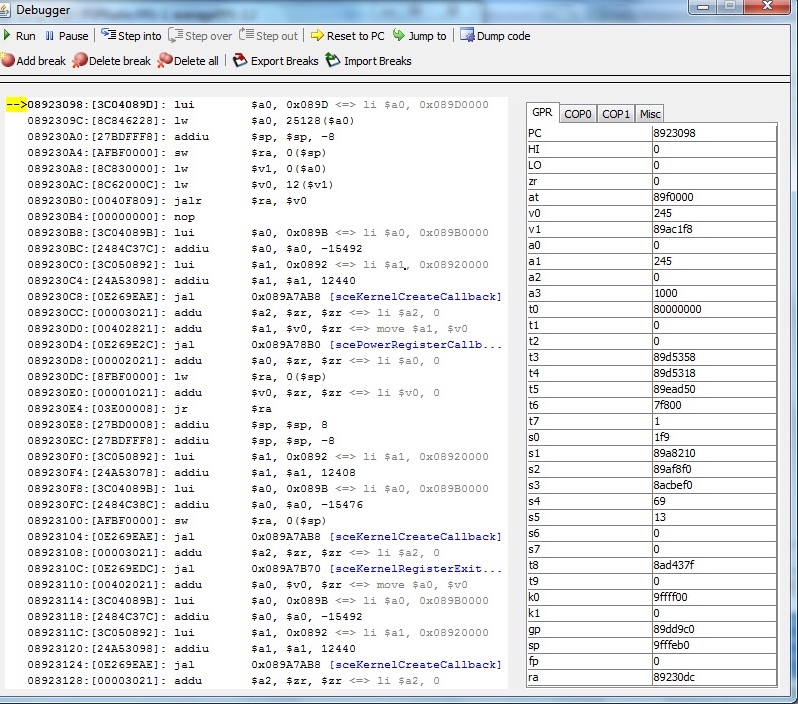Open the COP1 register tab
798x704 pixels.
tap(615, 114)
